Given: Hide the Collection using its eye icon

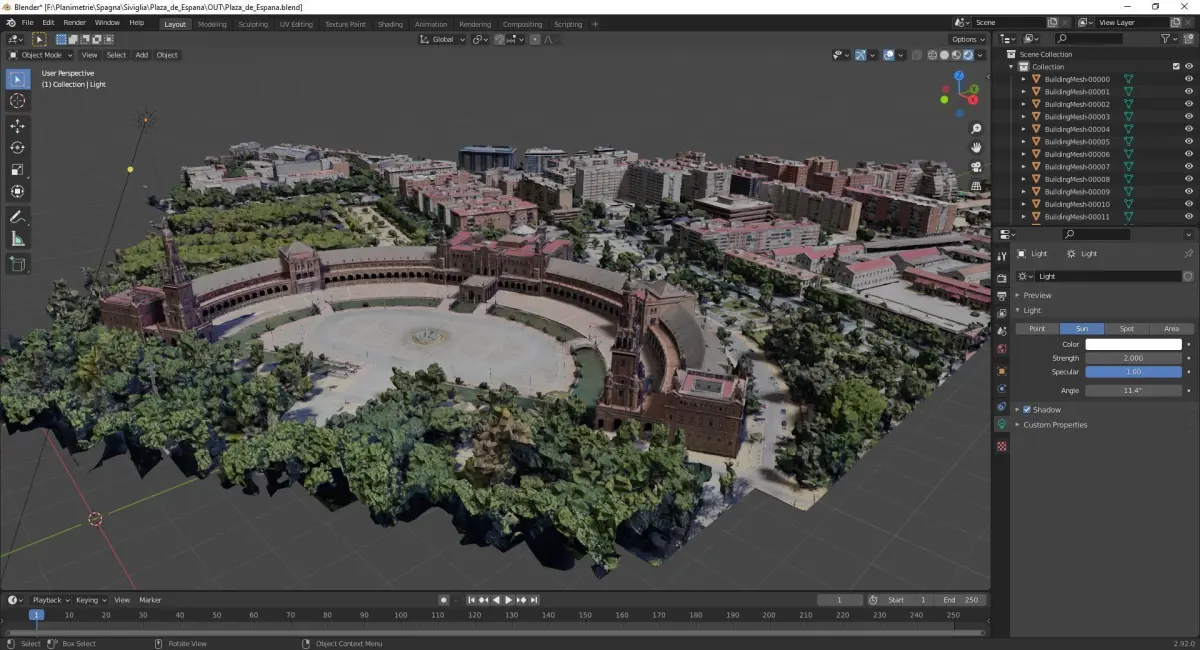Looking at the screenshot, I should [1188, 67].
